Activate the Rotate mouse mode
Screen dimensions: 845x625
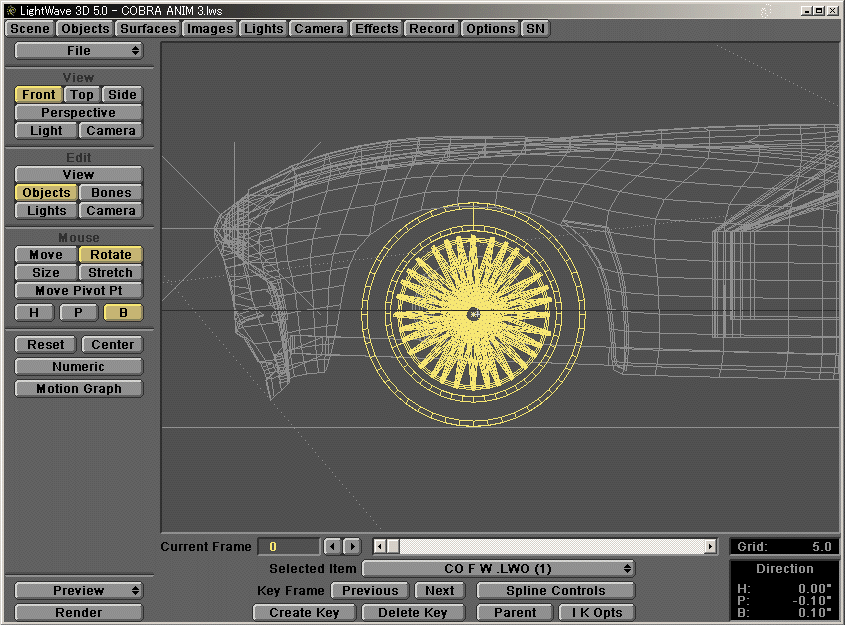point(110,254)
